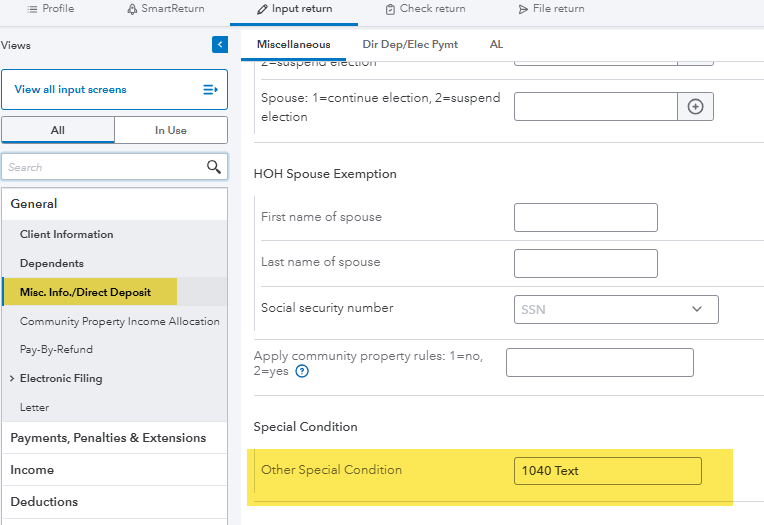Screen dimensions: 764x525
Task: Expand the Electronic Filing tree item
Action: click(12, 379)
